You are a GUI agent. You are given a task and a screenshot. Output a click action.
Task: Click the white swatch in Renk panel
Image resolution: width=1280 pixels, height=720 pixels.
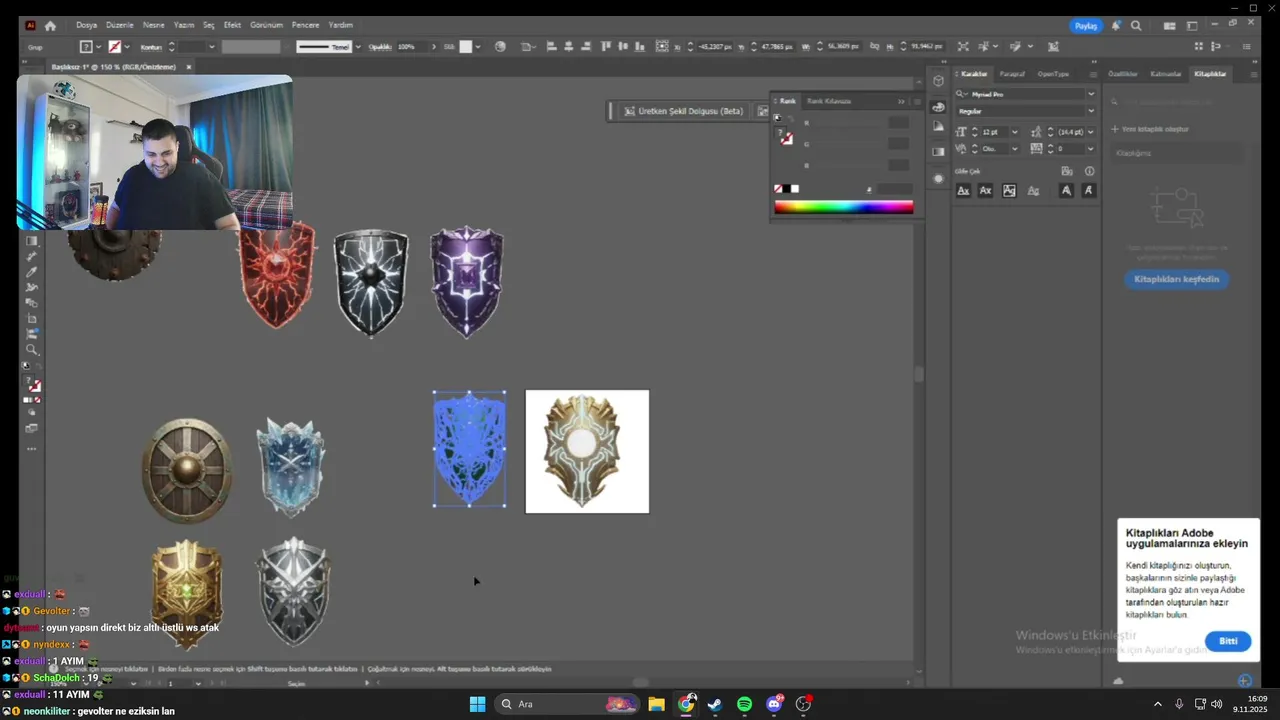(x=795, y=188)
